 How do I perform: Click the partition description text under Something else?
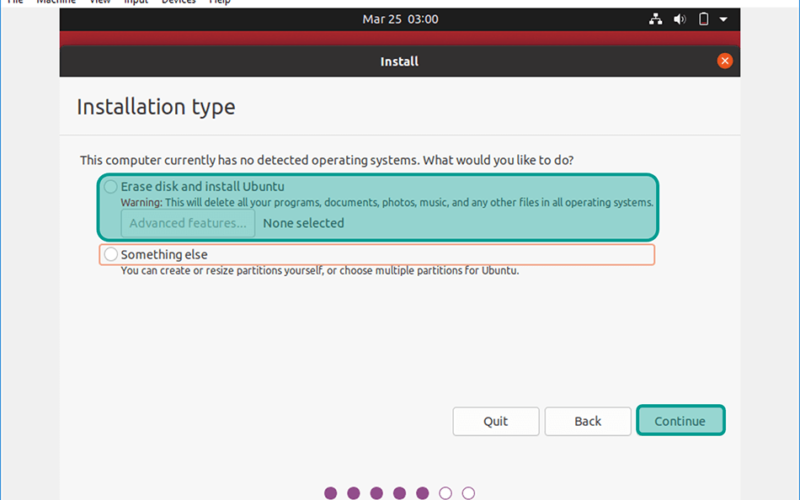[x=320, y=270]
